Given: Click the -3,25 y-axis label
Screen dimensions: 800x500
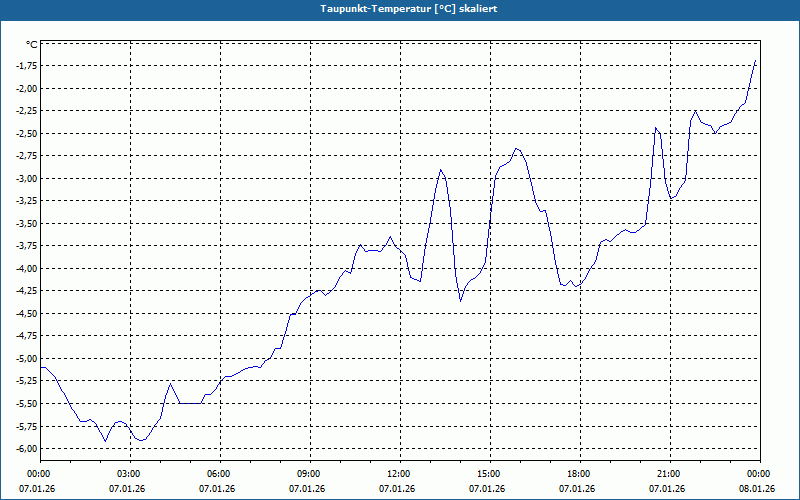Looking at the screenshot, I should click(x=28, y=201).
